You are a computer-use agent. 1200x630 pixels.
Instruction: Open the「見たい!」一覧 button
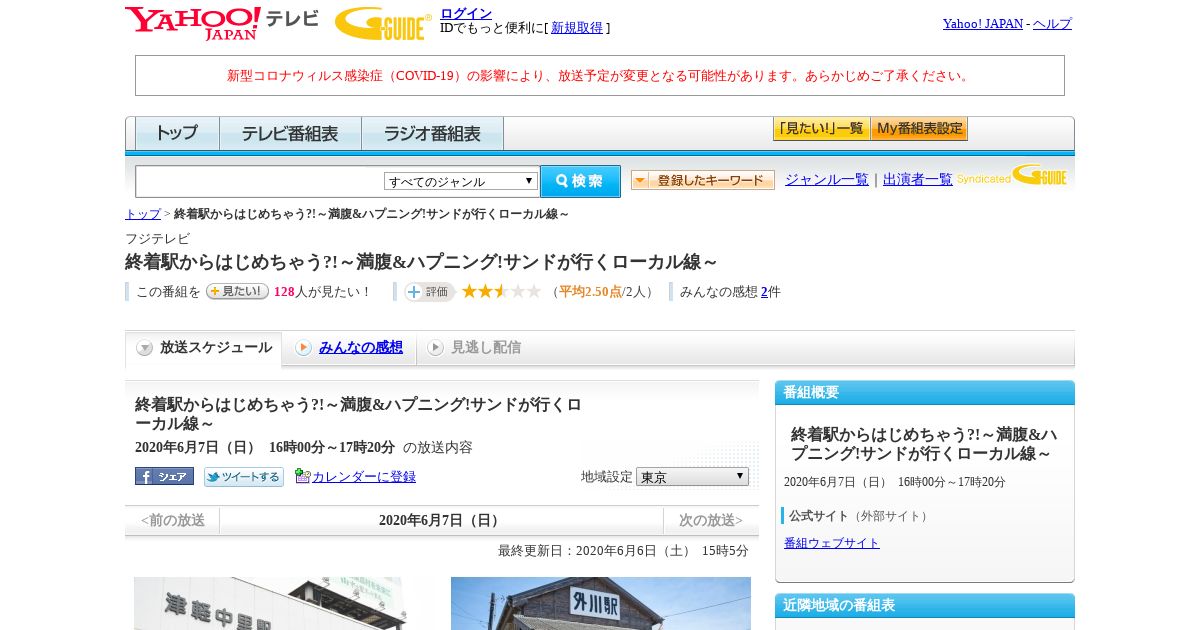click(x=821, y=129)
